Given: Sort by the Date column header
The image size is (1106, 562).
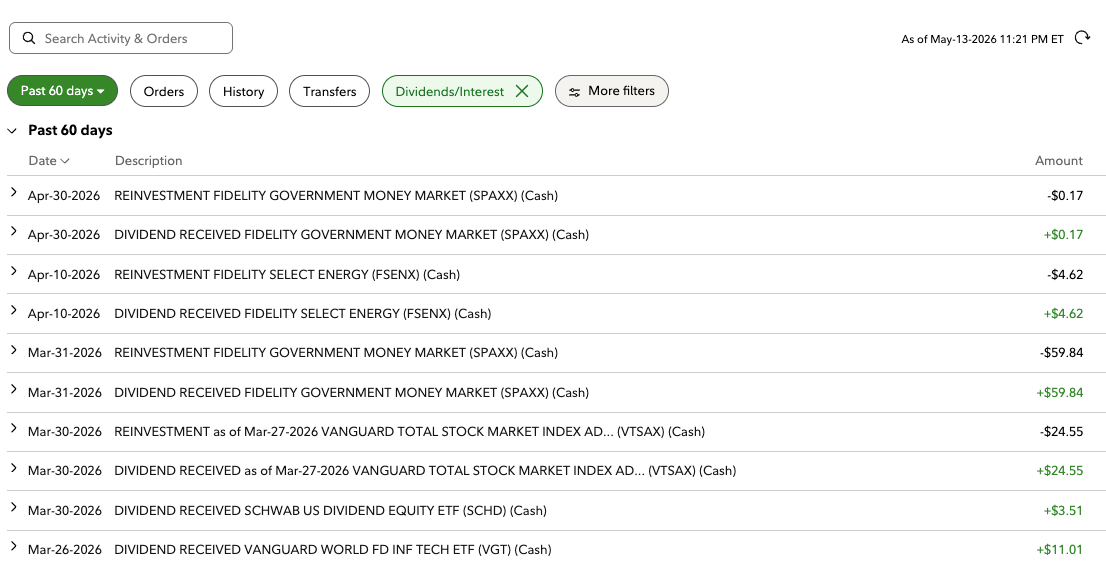Looking at the screenshot, I should click(x=49, y=161).
